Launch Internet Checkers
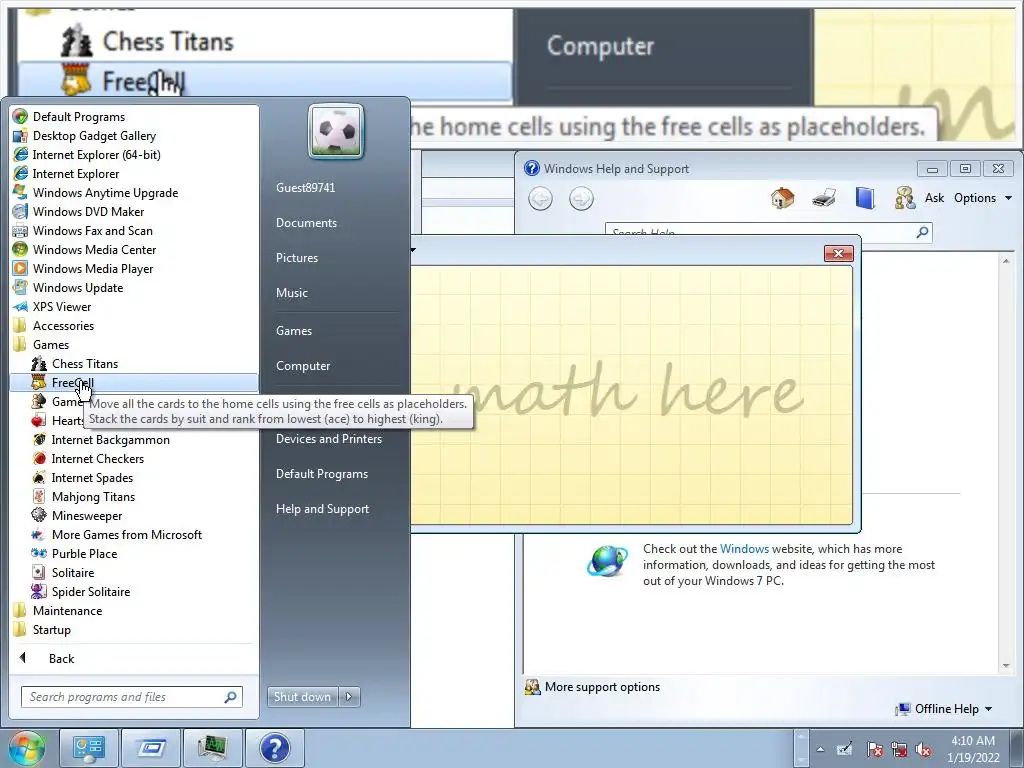The image size is (1024, 768). pos(97,458)
